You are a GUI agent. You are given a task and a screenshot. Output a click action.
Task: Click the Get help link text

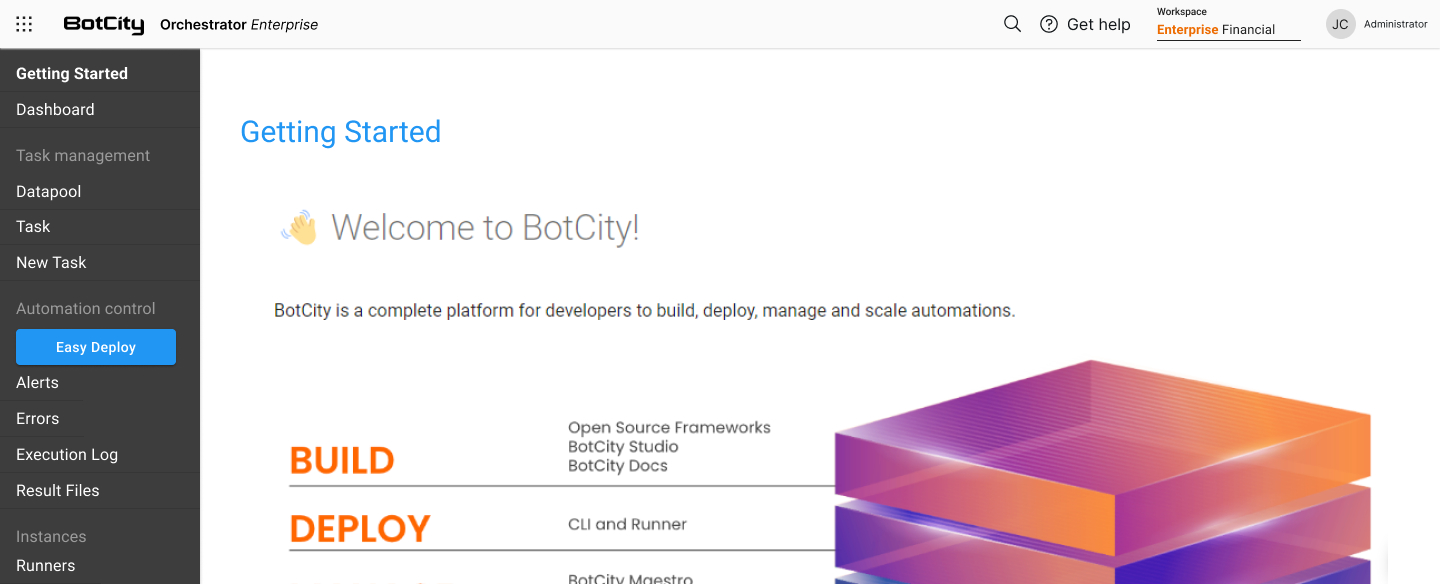pyautogui.click(x=1098, y=24)
